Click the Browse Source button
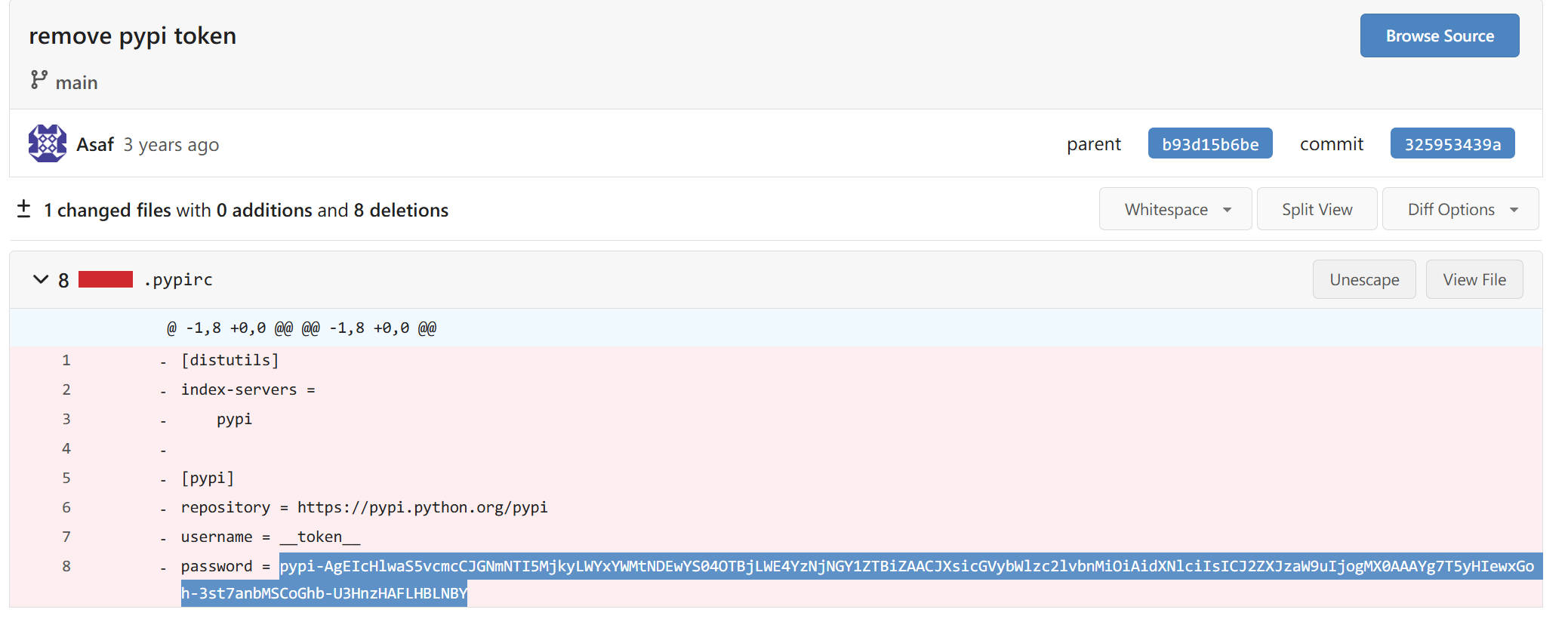1568x634 pixels. (x=1439, y=35)
